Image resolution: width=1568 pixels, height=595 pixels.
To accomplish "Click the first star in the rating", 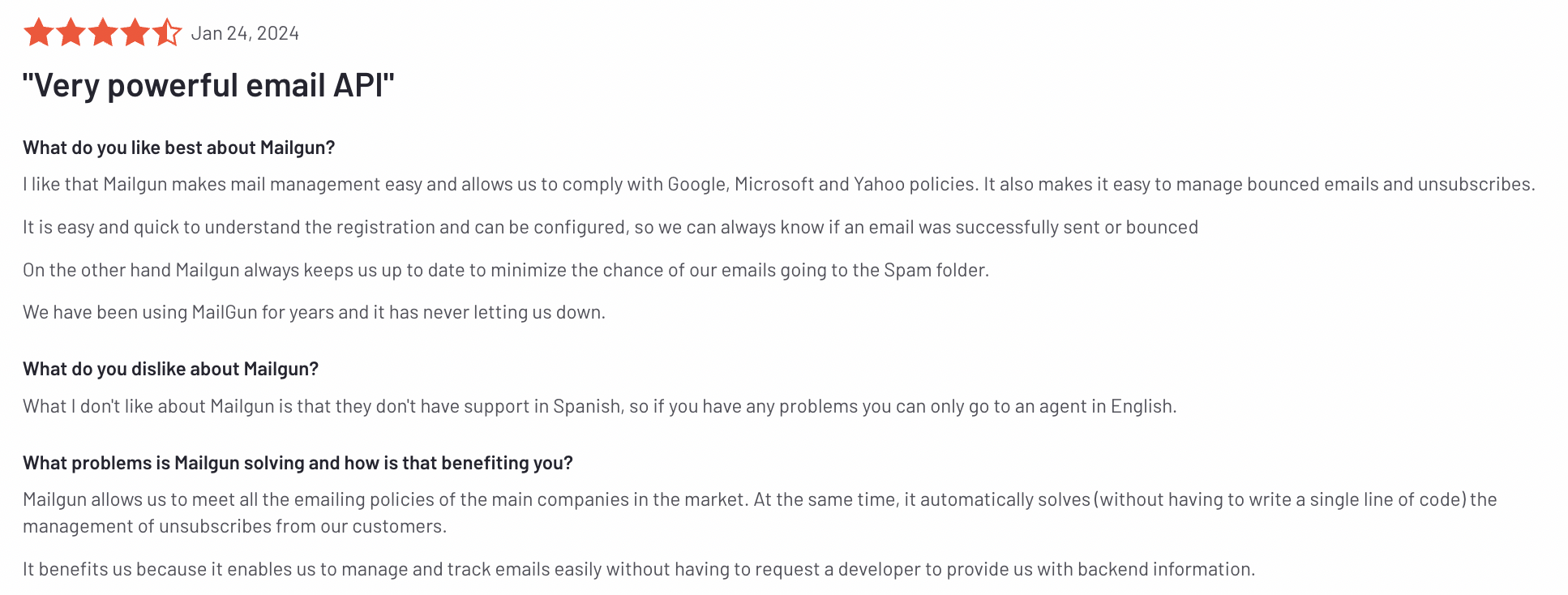I will [x=38, y=33].
